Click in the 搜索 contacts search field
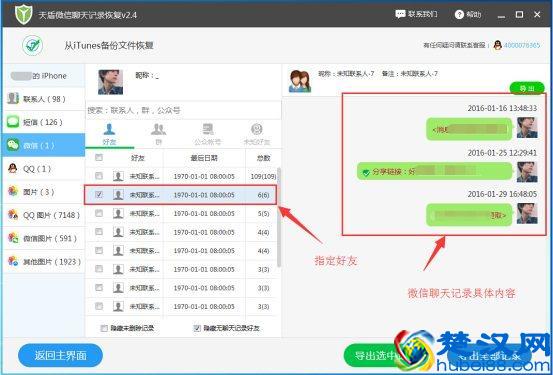Image resolution: width=553 pixels, height=375 pixels. 183,110
